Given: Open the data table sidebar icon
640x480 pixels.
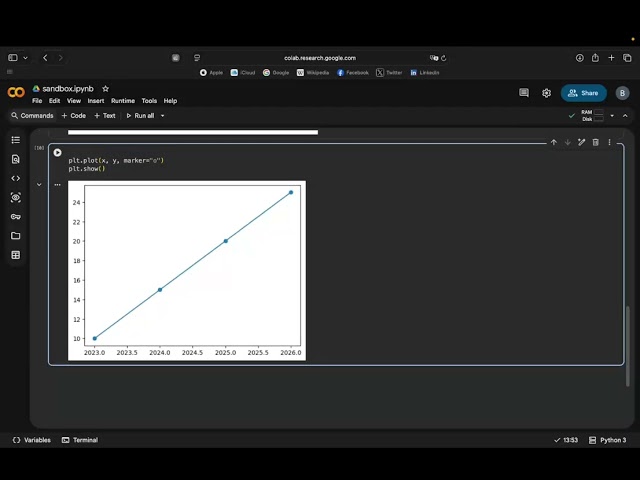Looking at the screenshot, I should (x=16, y=255).
